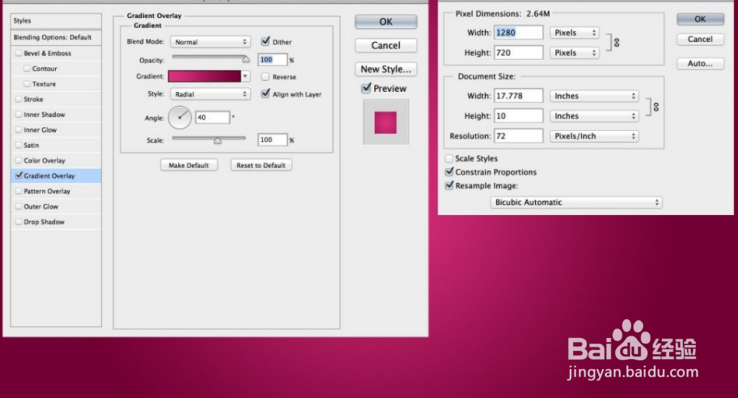Click the pink gradient swatch

click(205, 76)
